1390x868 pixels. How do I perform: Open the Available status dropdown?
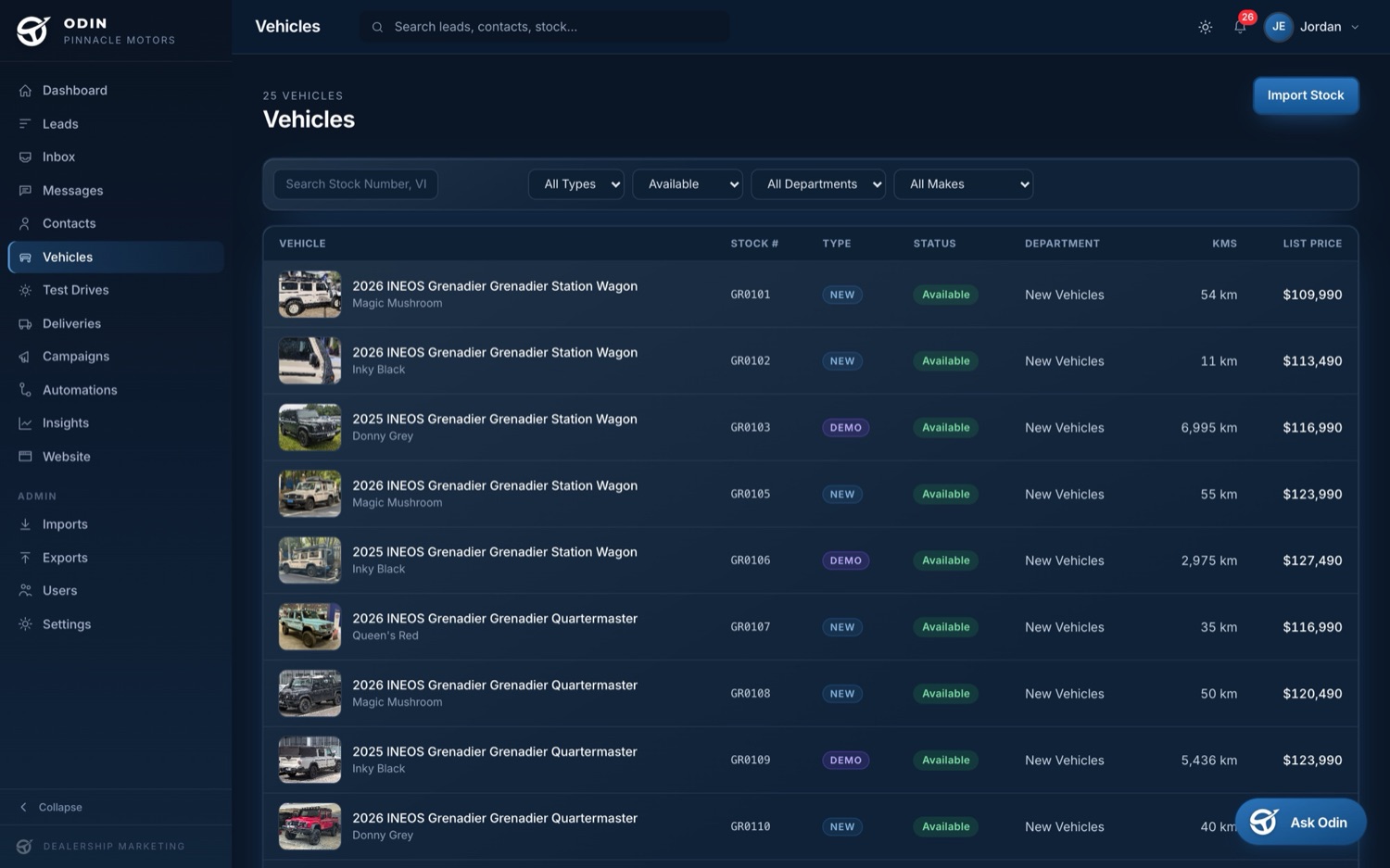pos(688,184)
